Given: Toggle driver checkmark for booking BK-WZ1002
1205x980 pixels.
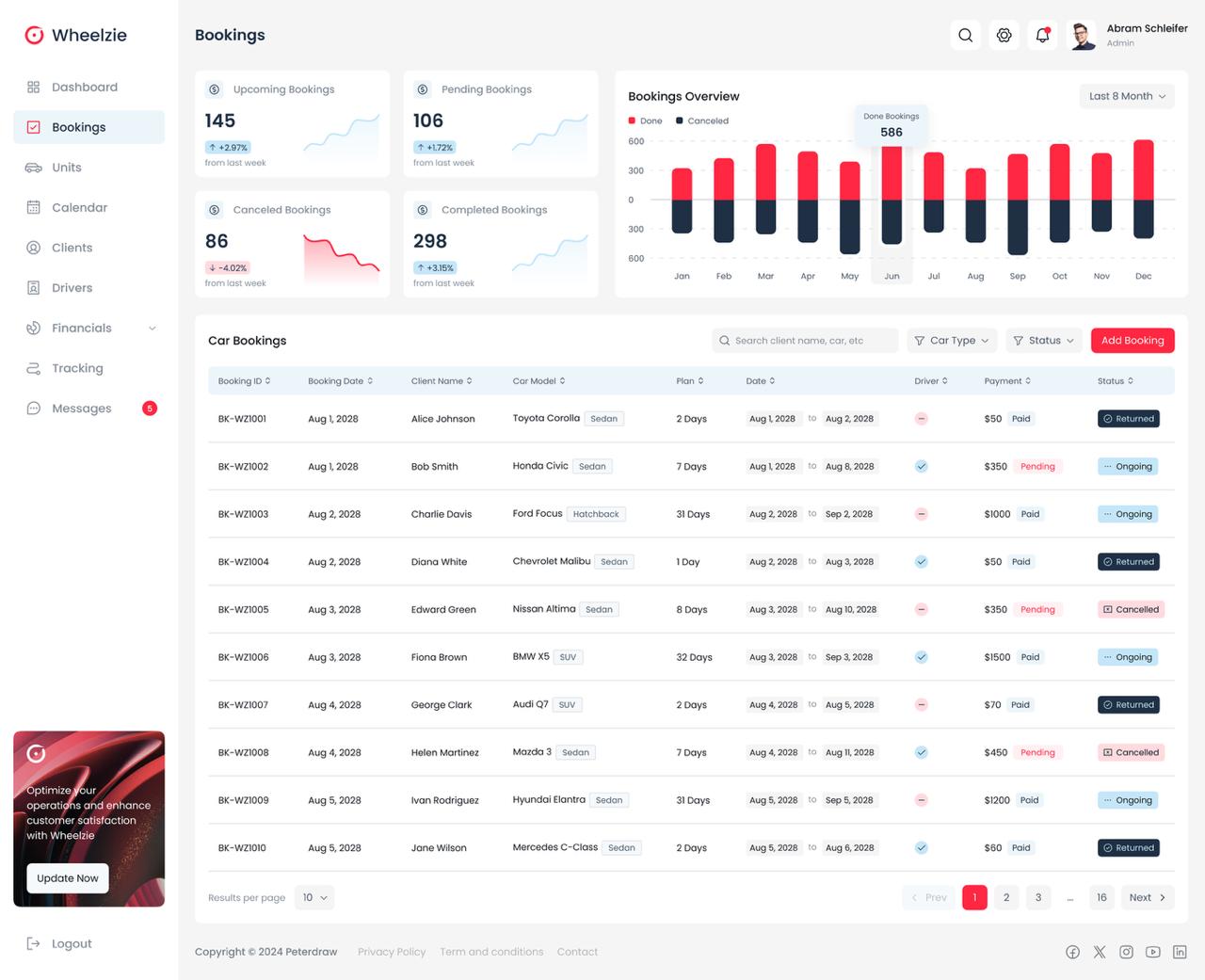Looking at the screenshot, I should (922, 466).
